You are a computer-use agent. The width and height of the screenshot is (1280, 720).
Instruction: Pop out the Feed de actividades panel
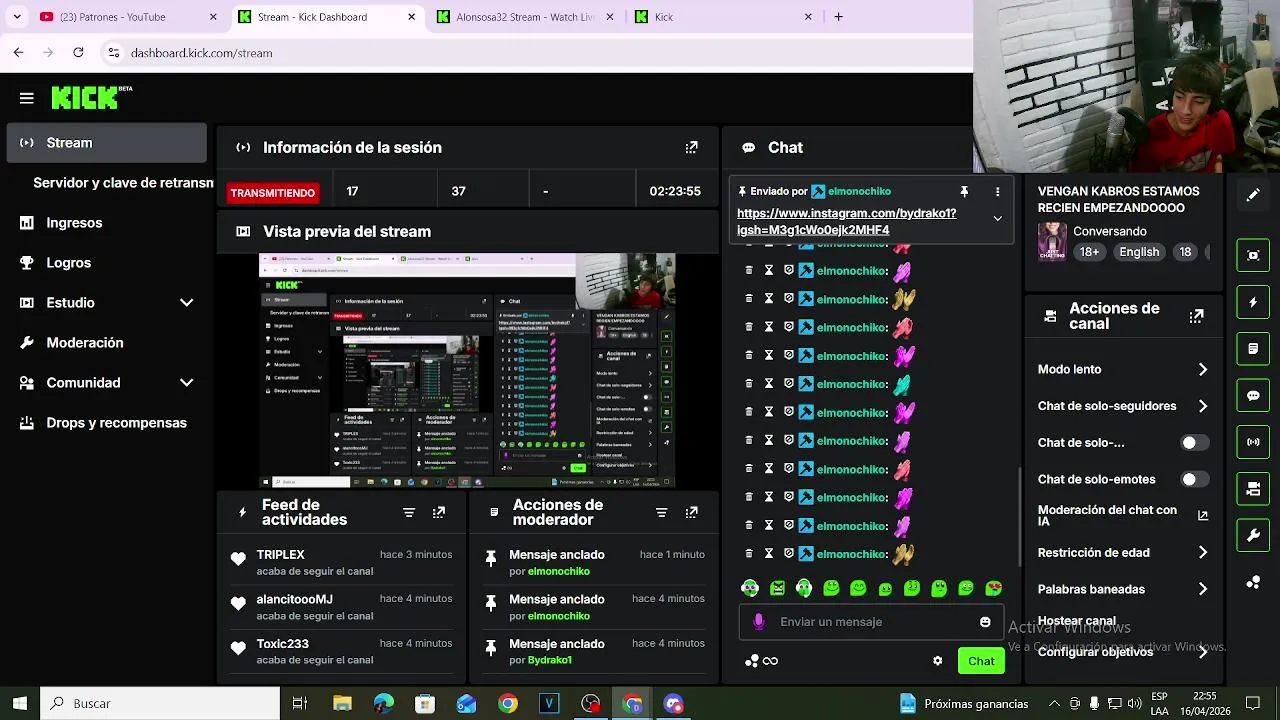pos(439,512)
